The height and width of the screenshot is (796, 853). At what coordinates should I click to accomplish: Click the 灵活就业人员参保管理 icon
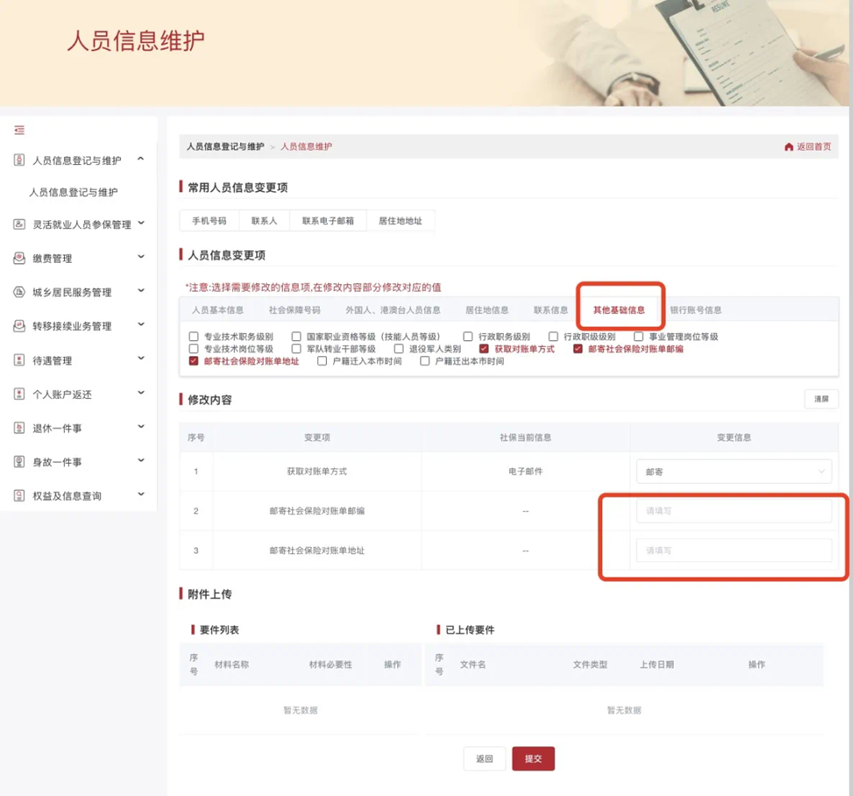[x=19, y=224]
